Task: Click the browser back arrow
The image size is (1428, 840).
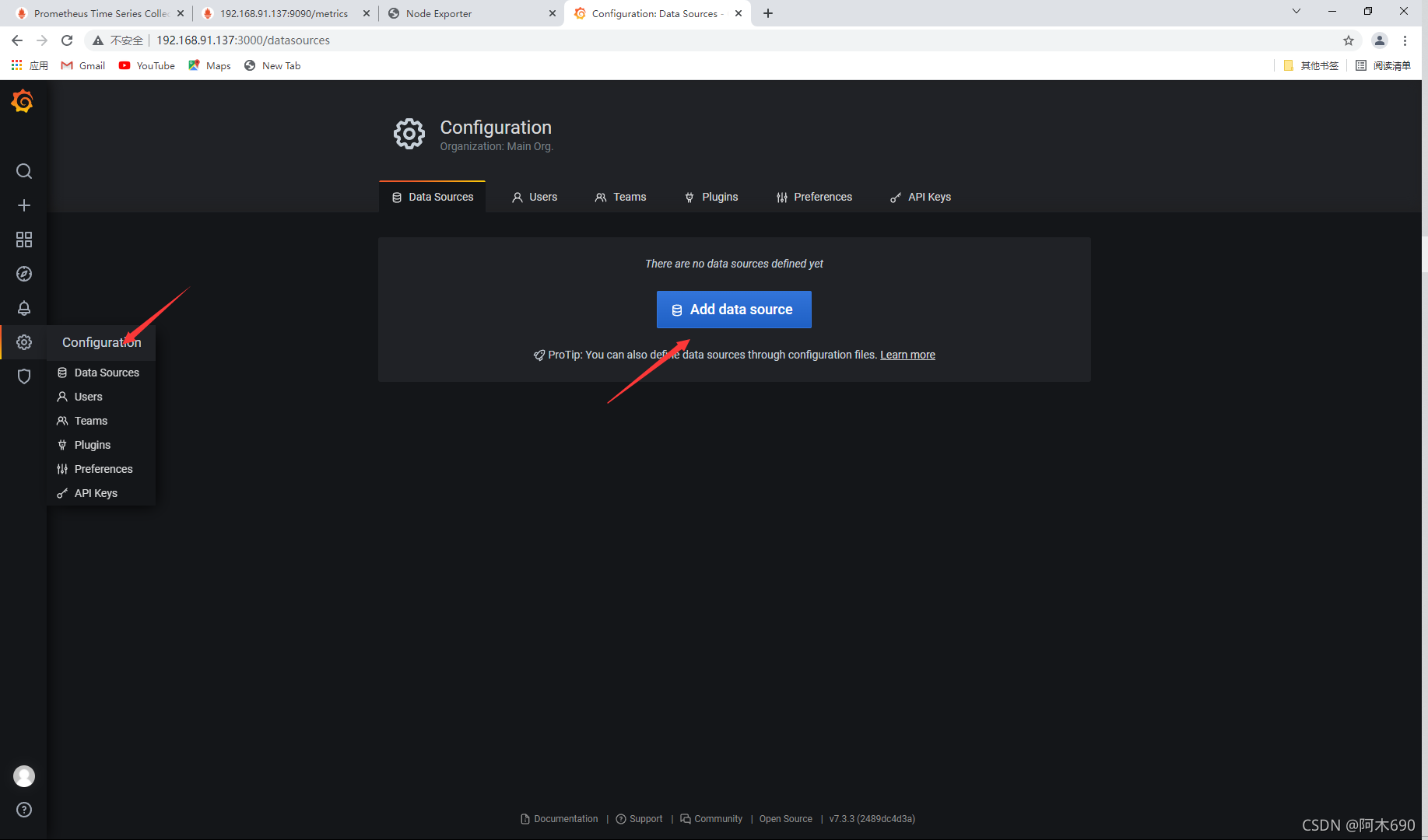Action: [17, 40]
